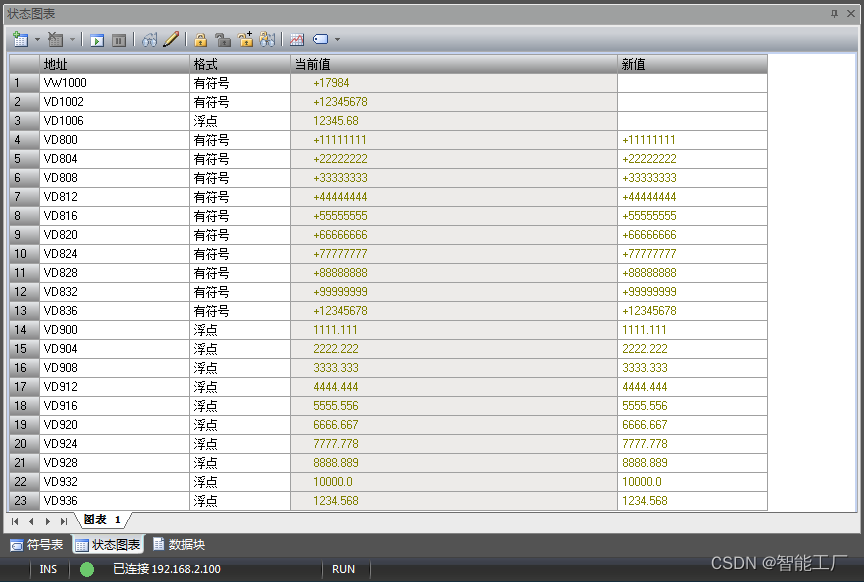Image resolution: width=864 pixels, height=582 pixels.
Task: Open the tag icon dropdown arrow
Action: pos(337,40)
